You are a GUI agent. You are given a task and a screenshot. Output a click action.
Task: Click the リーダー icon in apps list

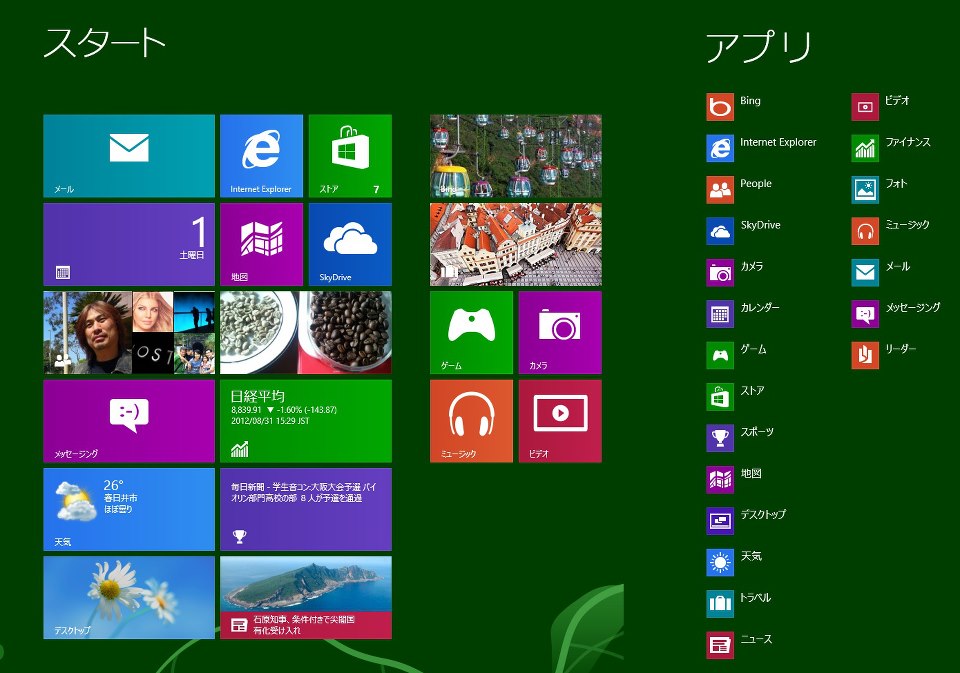pos(865,355)
